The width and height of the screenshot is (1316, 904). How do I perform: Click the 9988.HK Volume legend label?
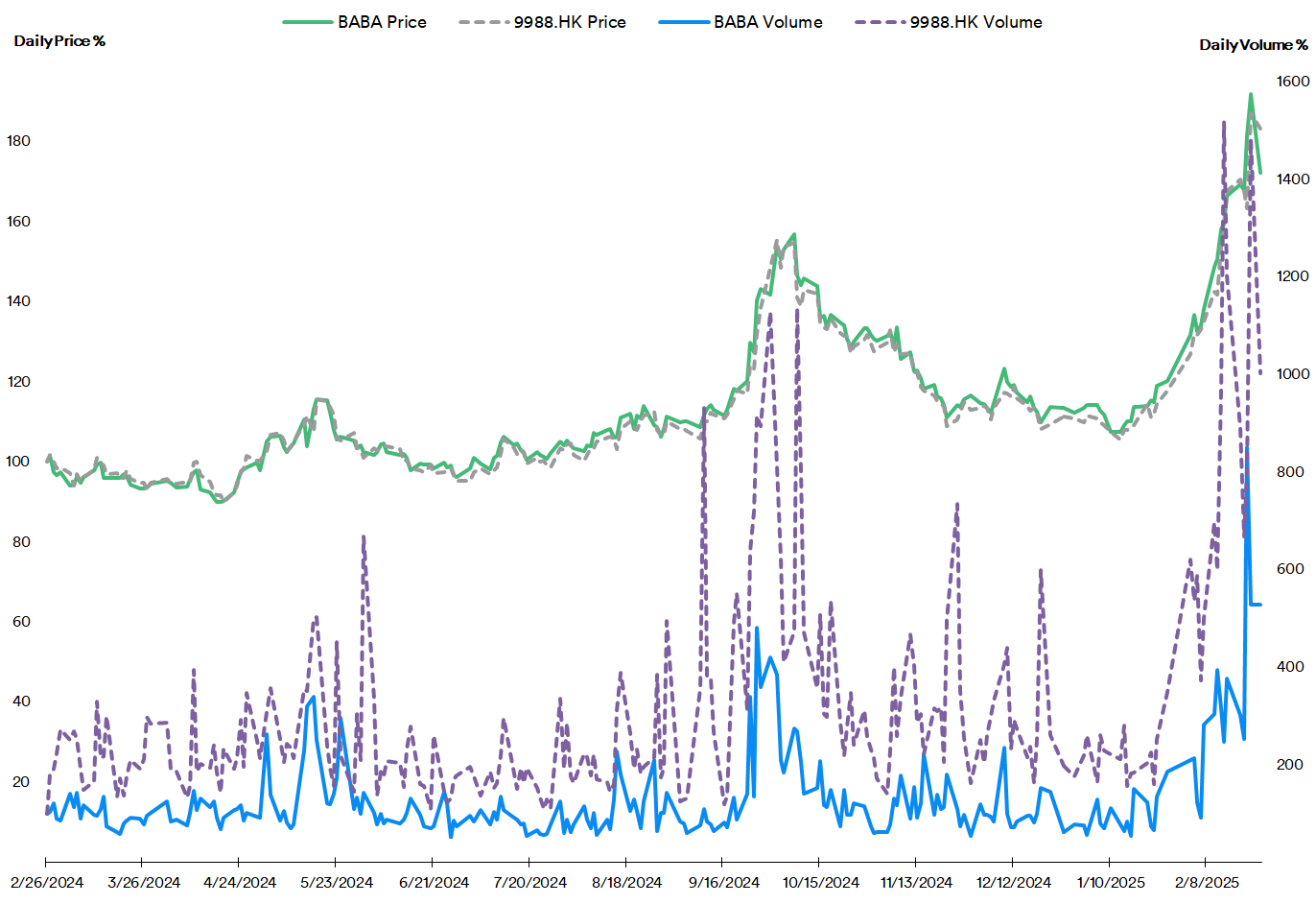976,22
